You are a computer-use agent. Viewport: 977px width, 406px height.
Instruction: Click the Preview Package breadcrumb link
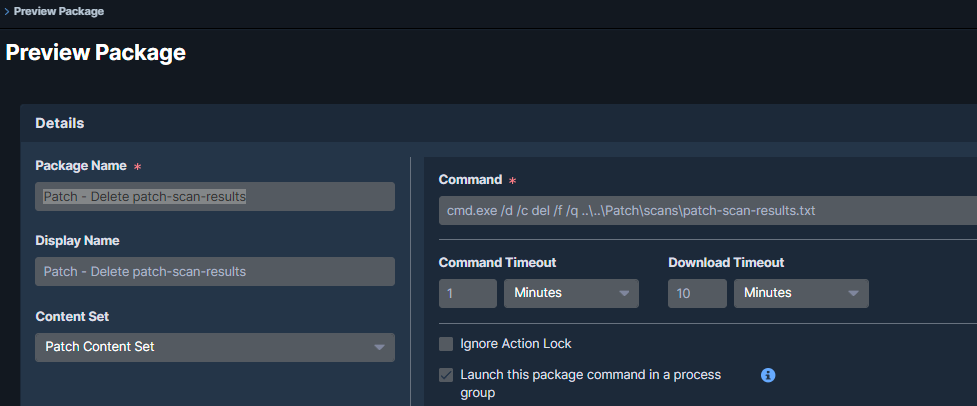tap(59, 11)
